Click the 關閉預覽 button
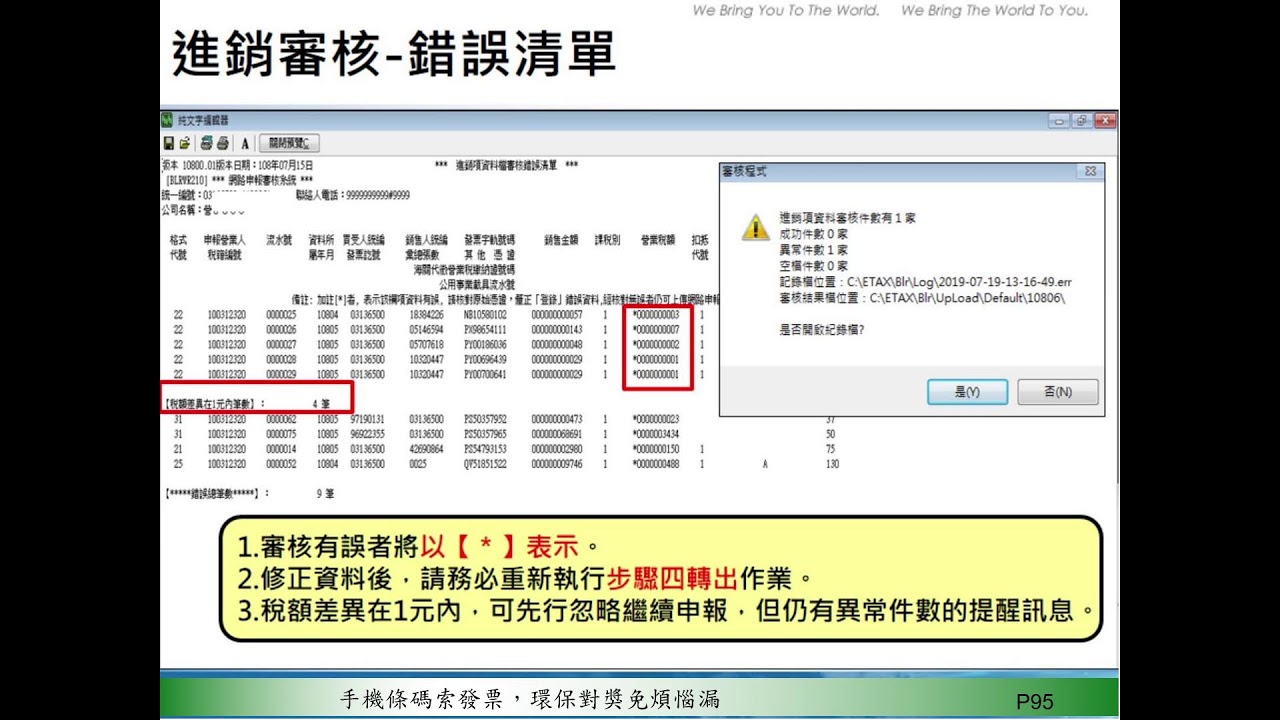This screenshot has height=720, width=1280. (289, 143)
